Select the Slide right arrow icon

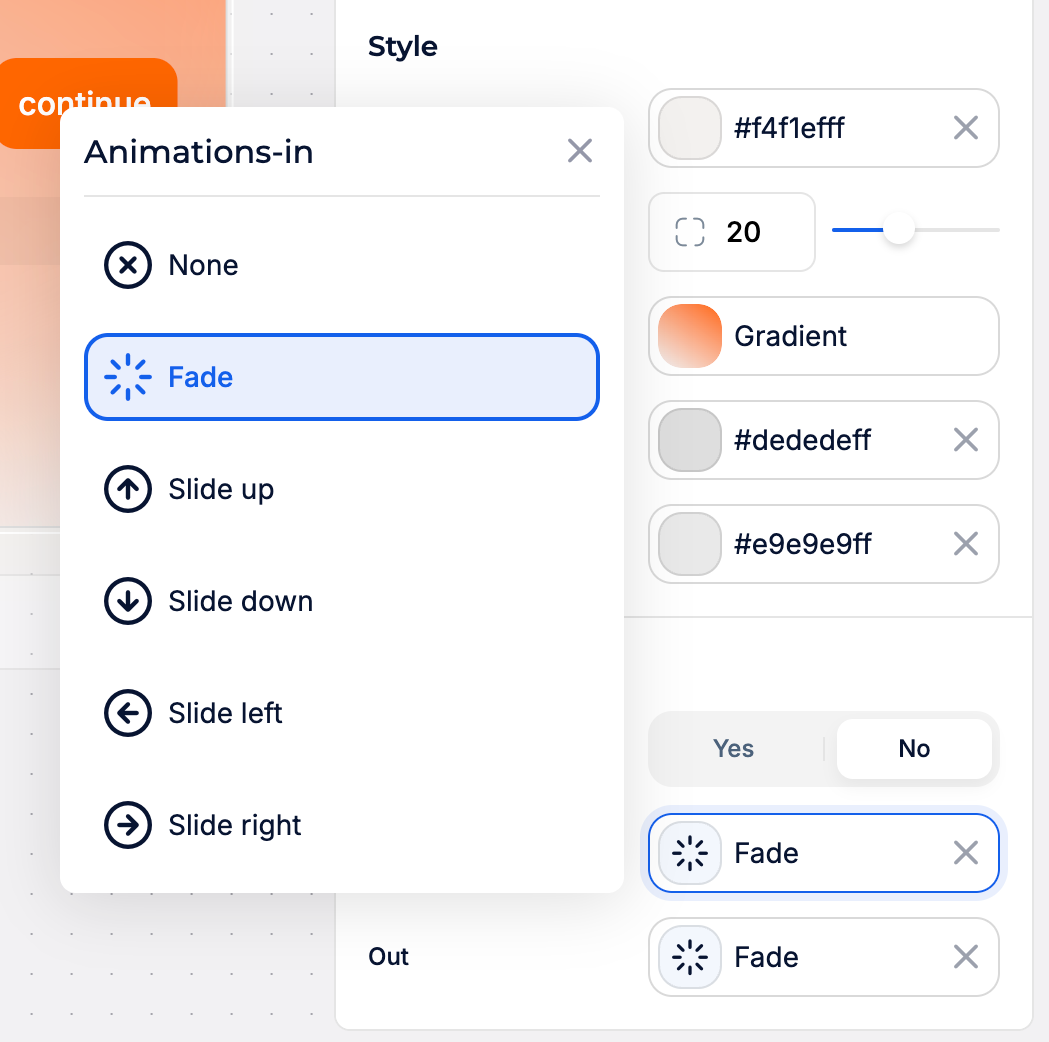point(127,825)
